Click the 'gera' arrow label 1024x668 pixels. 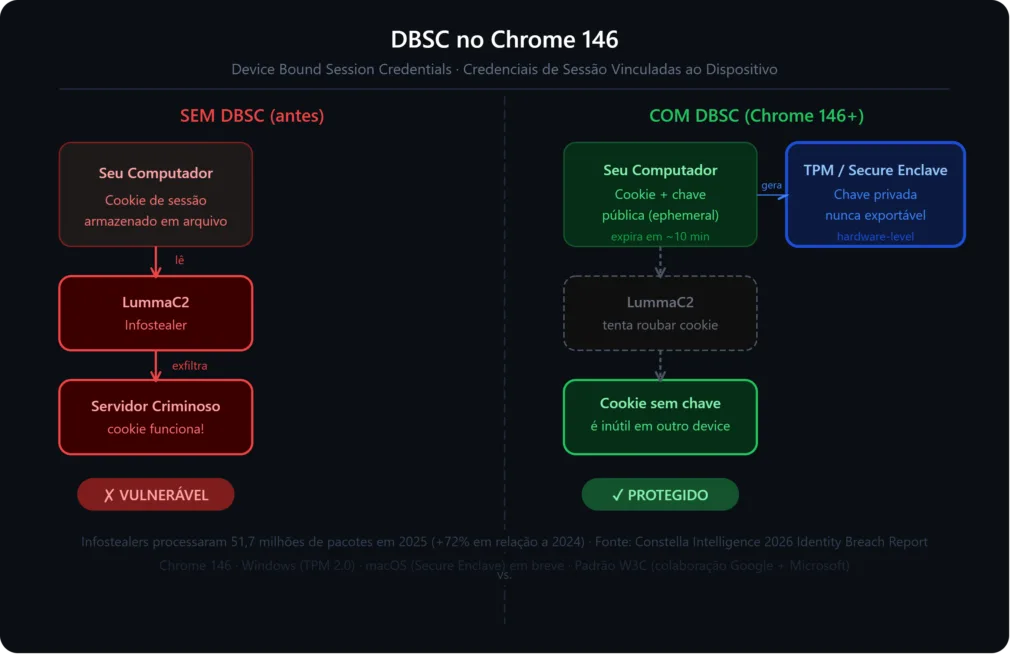[771, 185]
